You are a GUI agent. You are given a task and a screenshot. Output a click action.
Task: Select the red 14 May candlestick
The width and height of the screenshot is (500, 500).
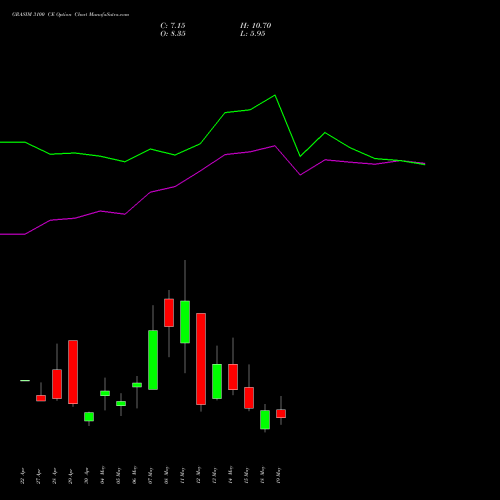233,377
